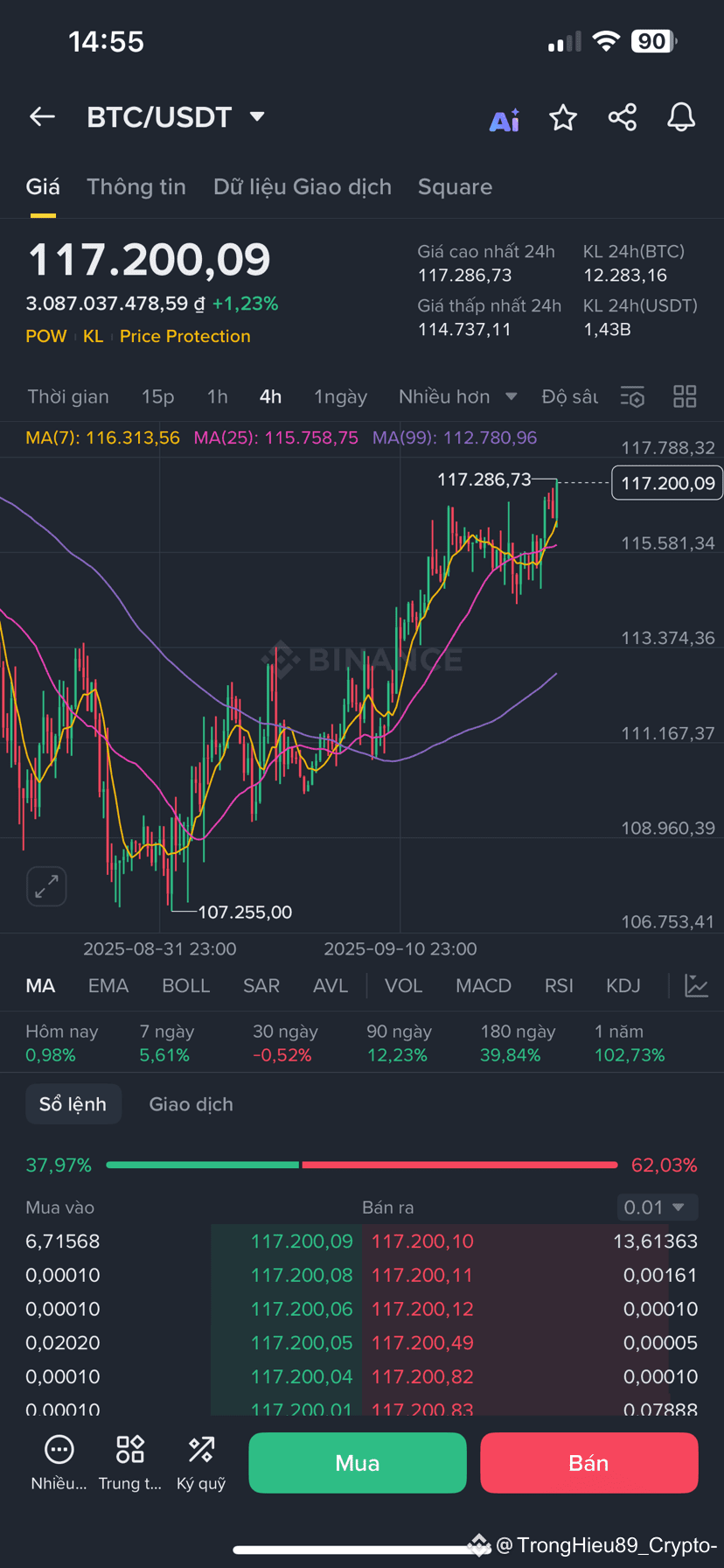
Task: Tap the share icon
Action: pos(623,117)
